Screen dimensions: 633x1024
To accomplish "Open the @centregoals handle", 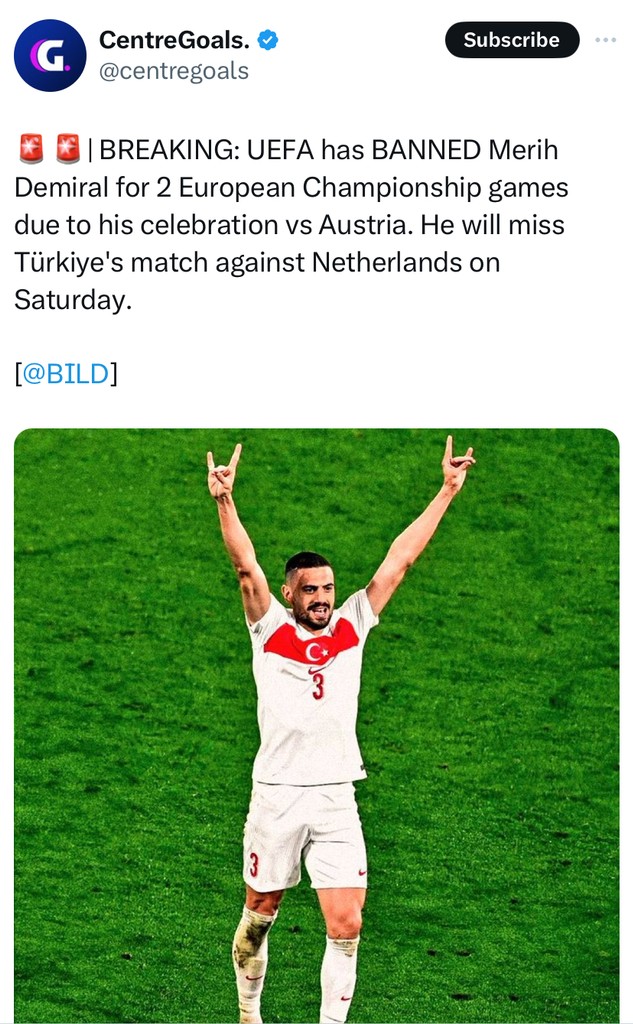I will click(173, 72).
